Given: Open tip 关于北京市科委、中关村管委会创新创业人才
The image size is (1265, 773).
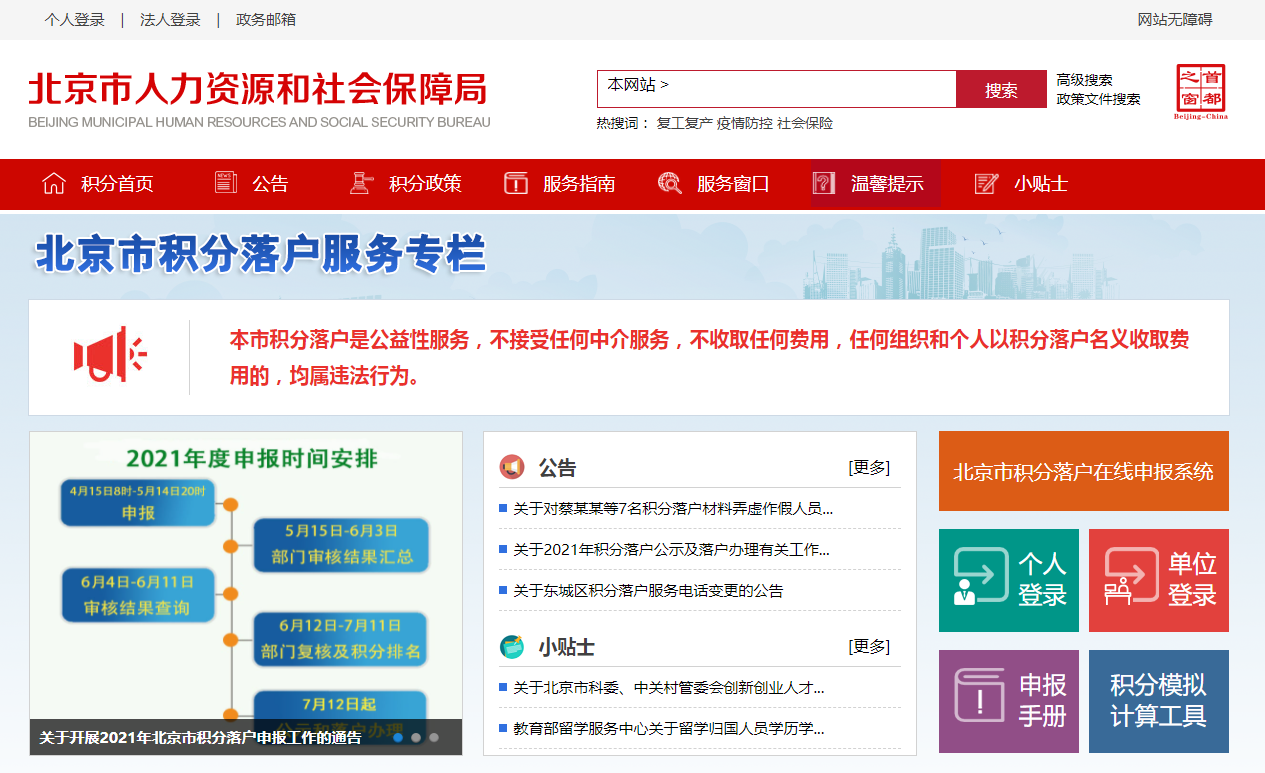Looking at the screenshot, I should tap(669, 687).
